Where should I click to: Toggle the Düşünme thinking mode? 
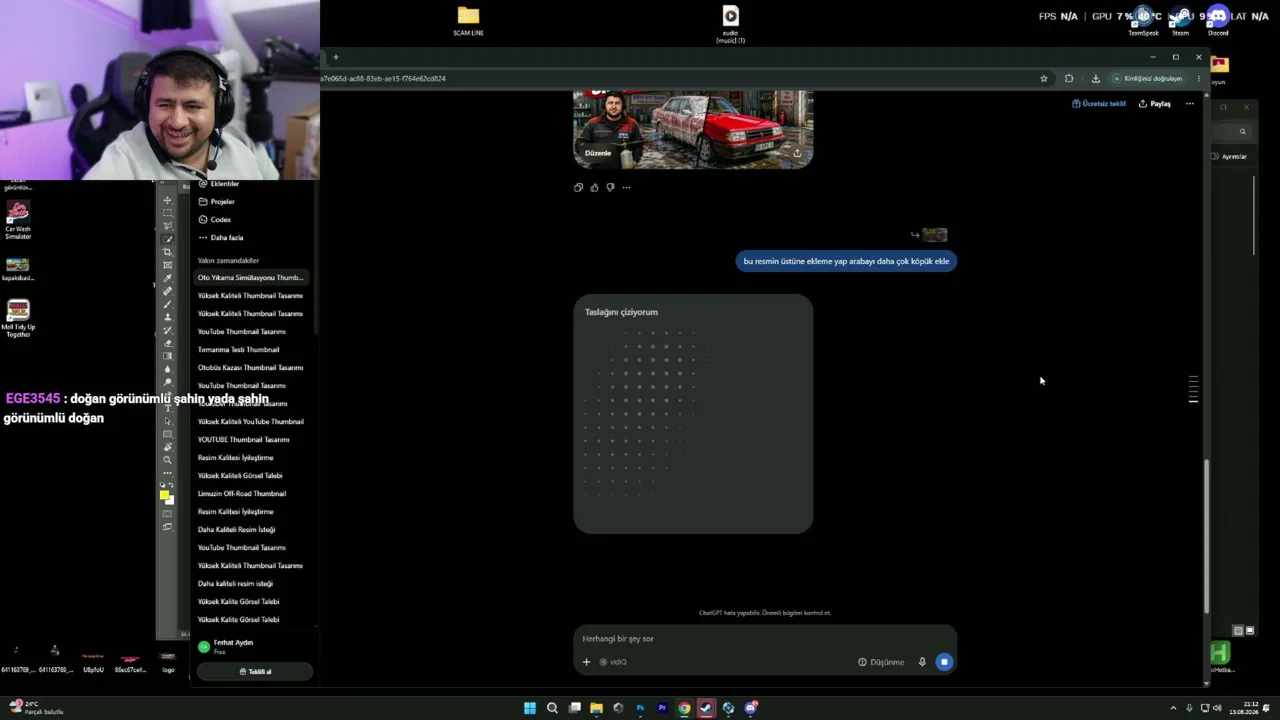[x=881, y=662]
